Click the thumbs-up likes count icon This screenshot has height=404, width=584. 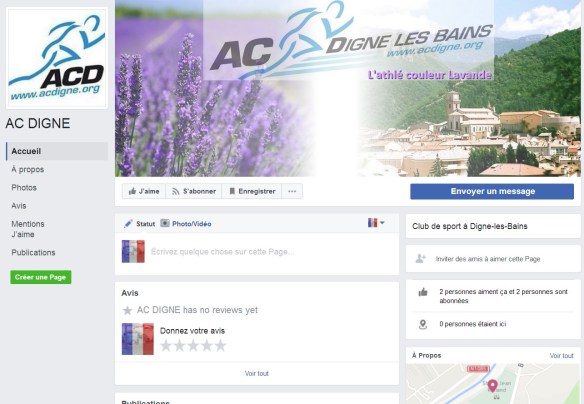pos(423,292)
